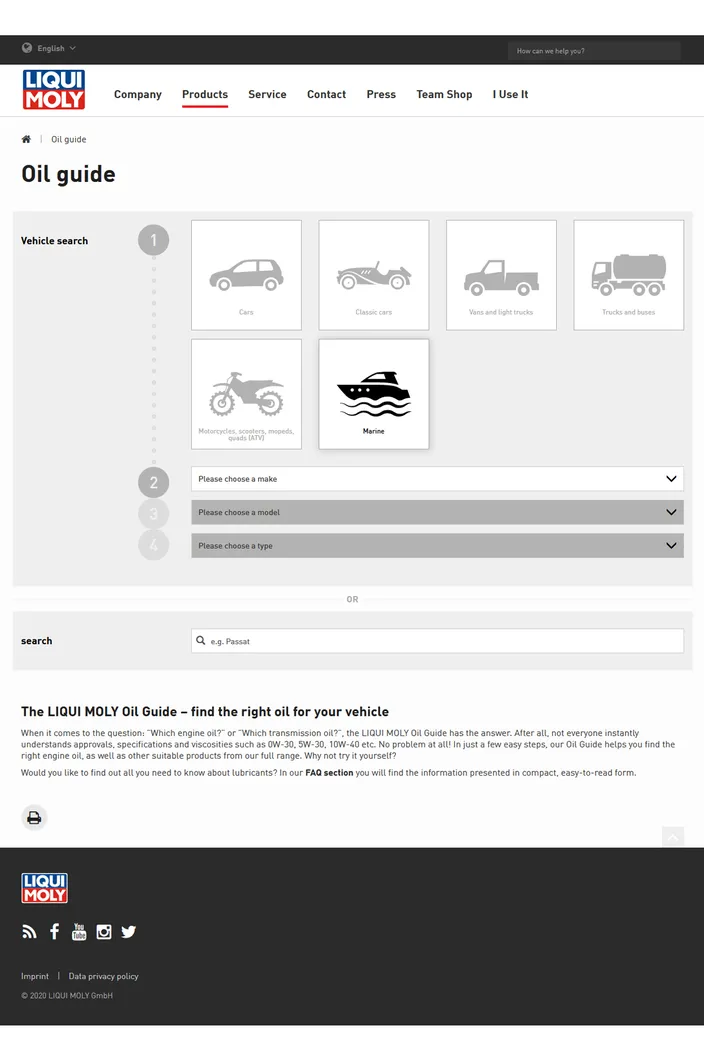Open the Products menu item
Screen dimensions: 704x1056
tap(205, 94)
